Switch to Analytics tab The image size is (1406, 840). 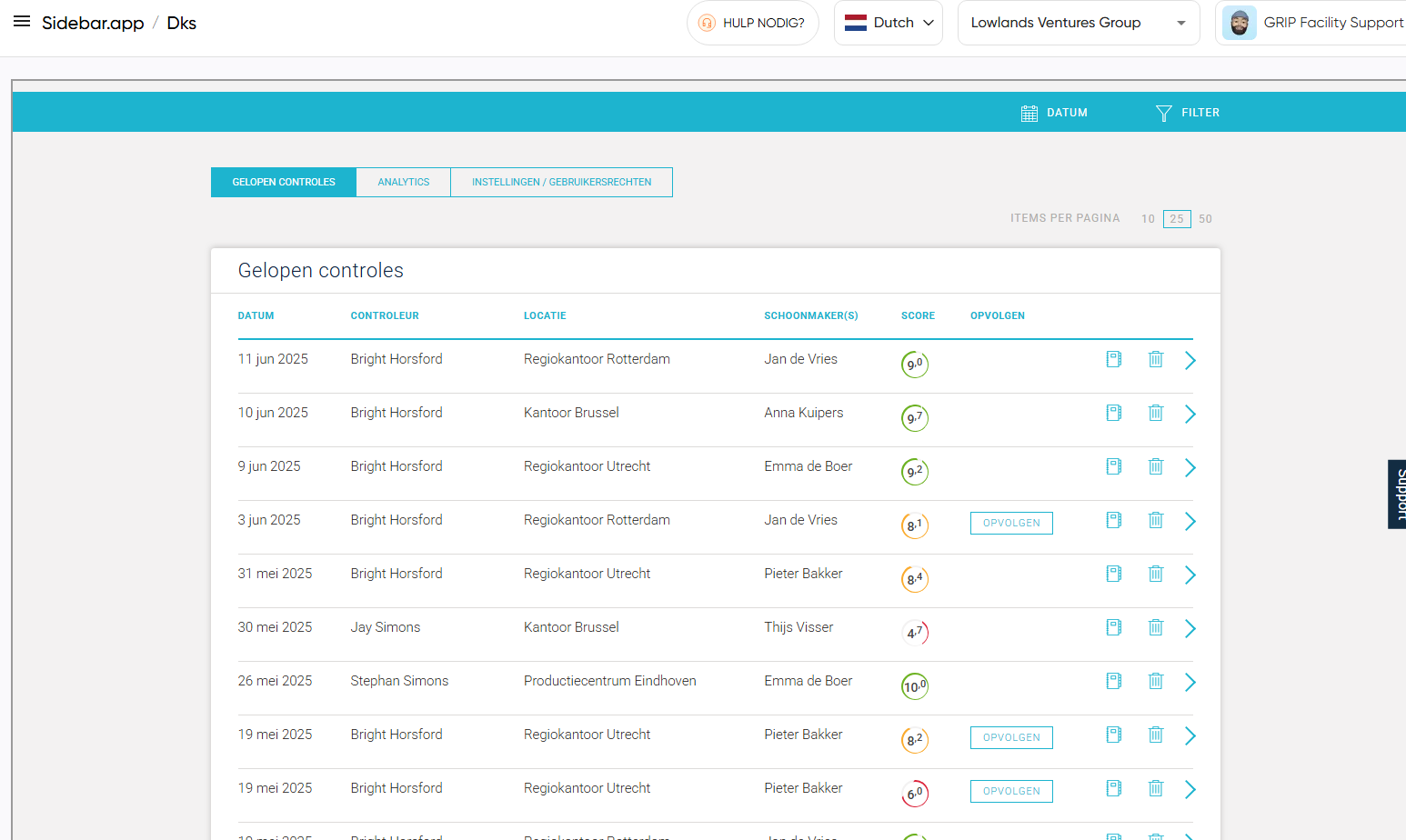click(404, 182)
